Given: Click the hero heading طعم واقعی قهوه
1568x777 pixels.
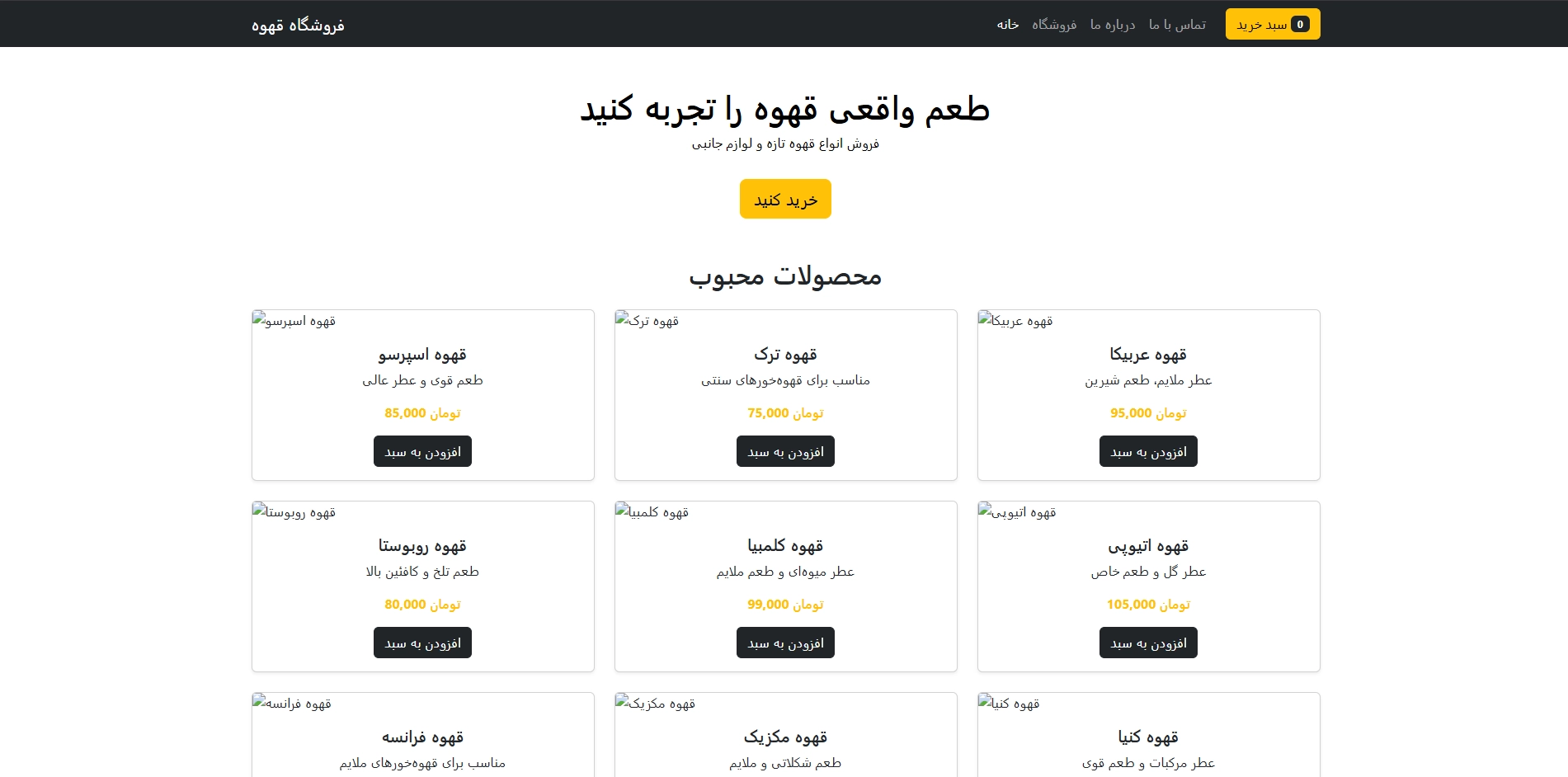Looking at the screenshot, I should [x=785, y=109].
